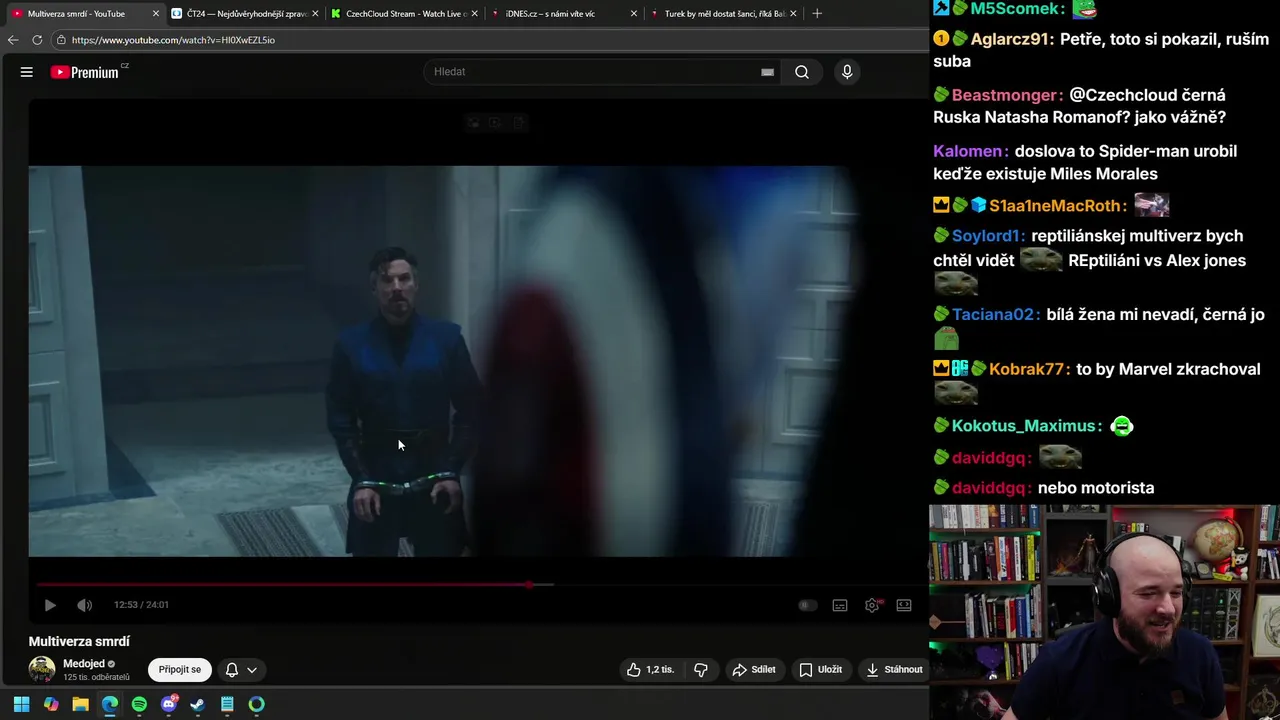This screenshot has height=720, width=1280.
Task: Open File Explorer from the taskbar
Action: click(x=80, y=704)
